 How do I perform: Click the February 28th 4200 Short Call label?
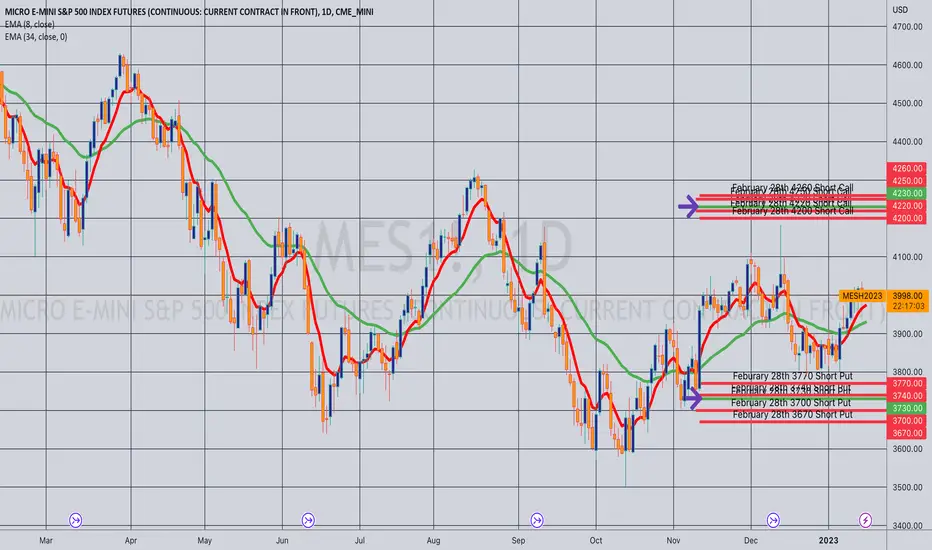pos(792,211)
